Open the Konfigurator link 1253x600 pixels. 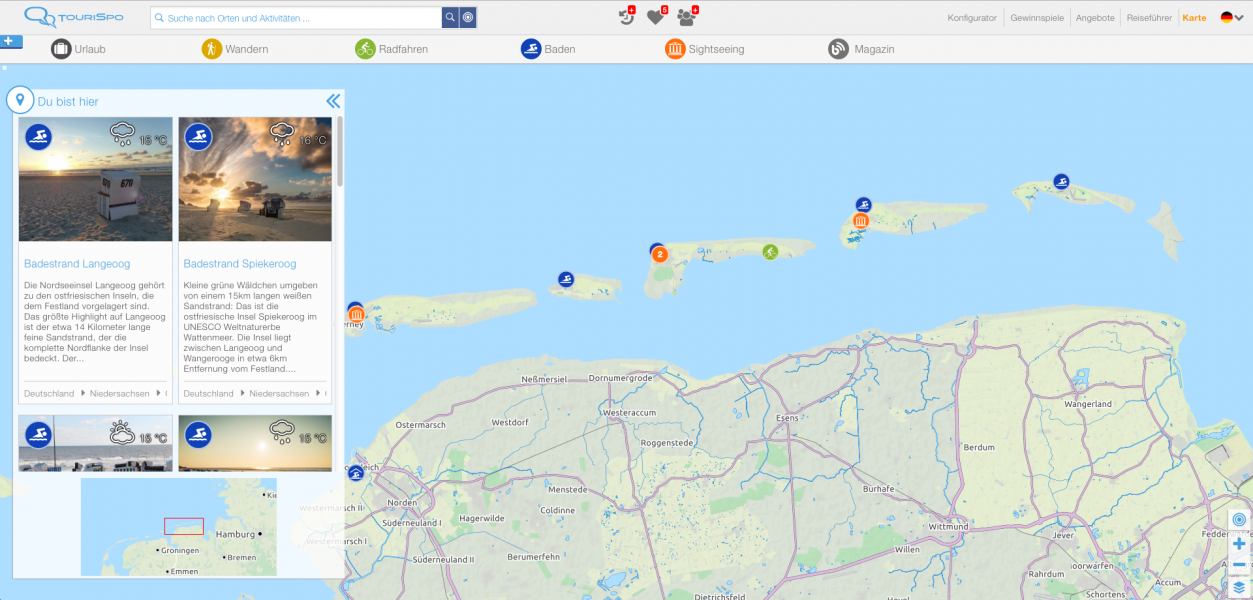point(972,18)
